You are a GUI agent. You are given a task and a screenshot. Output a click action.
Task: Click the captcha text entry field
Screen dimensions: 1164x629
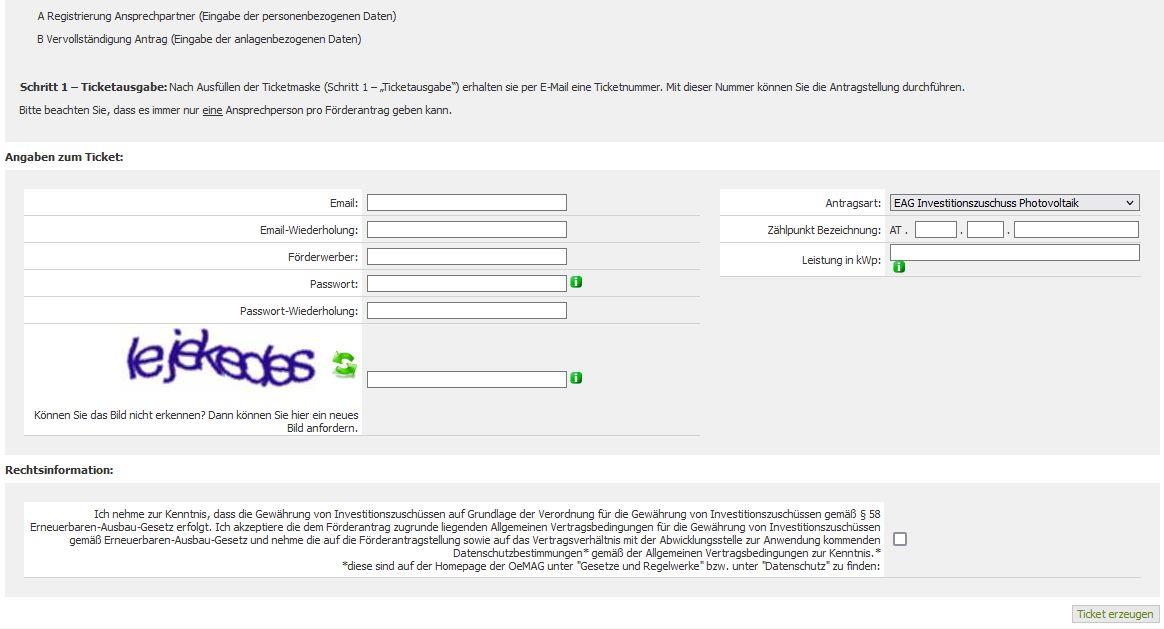tap(467, 379)
